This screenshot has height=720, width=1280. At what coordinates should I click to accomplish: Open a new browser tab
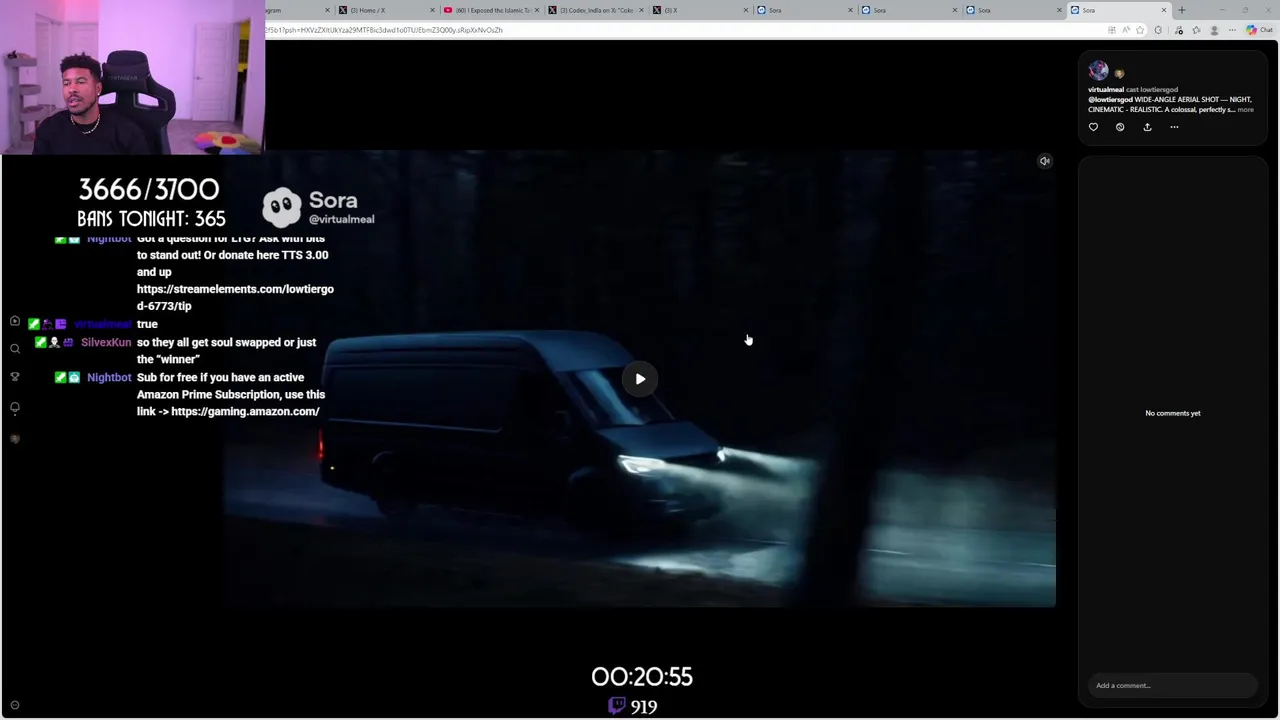(1182, 10)
